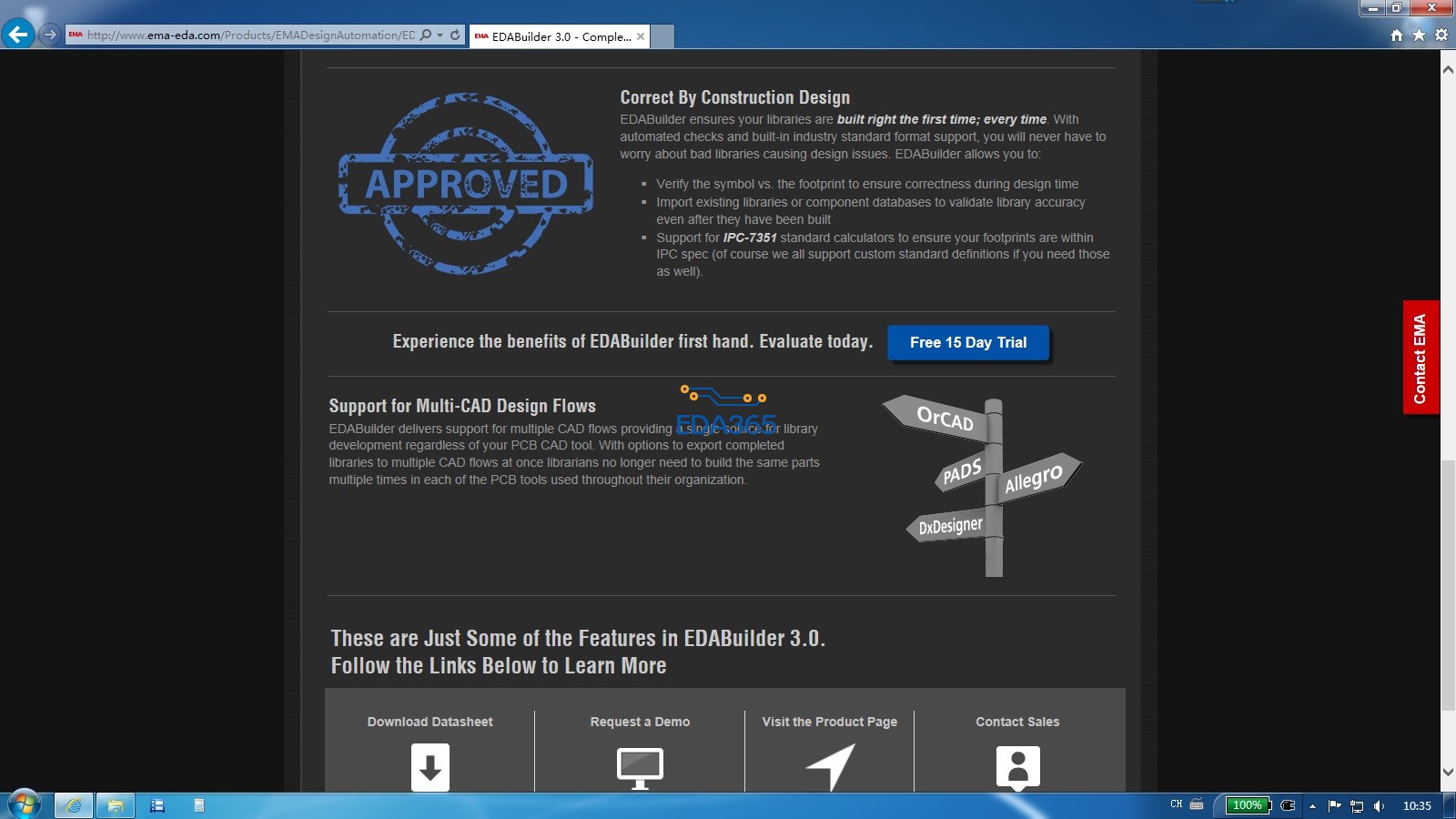Screen dimensions: 1456x819
Task: Click the monitor icon under Request a Demo
Action: point(640,768)
